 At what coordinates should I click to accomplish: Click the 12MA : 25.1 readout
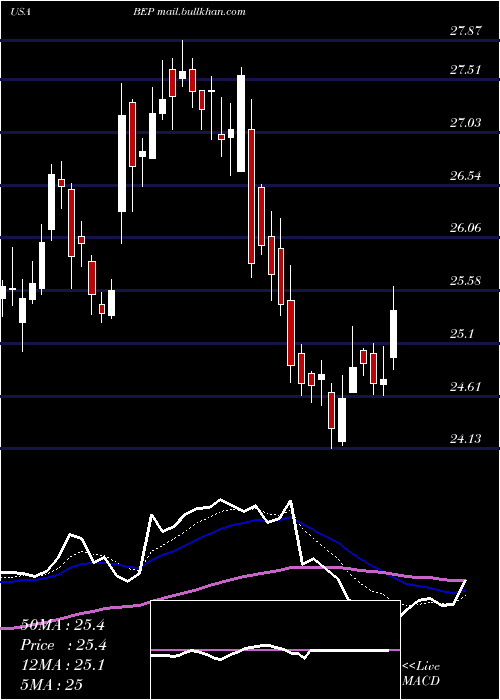[62, 665]
